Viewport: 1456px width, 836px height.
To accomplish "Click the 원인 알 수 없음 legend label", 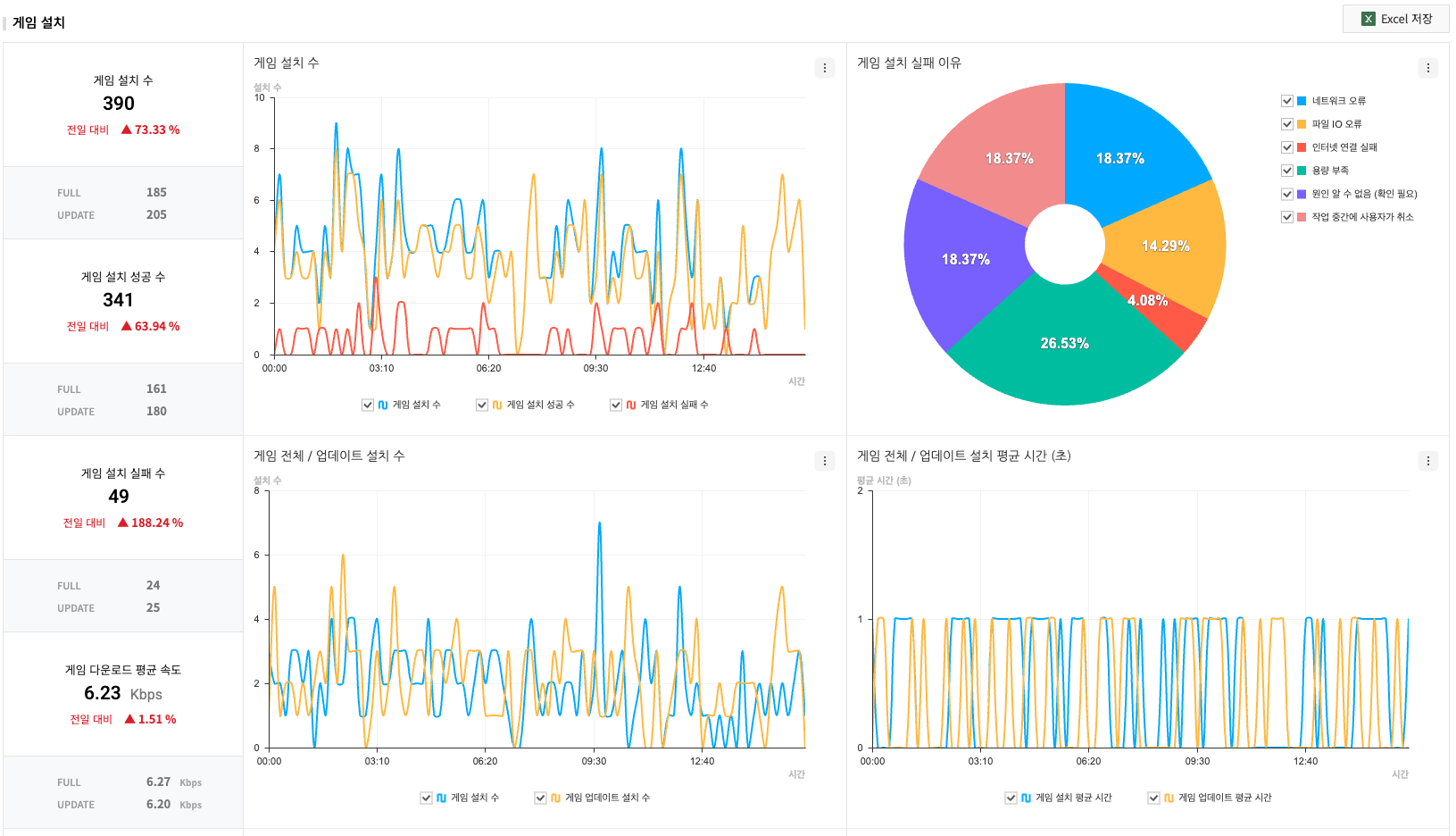I will coord(1363,194).
